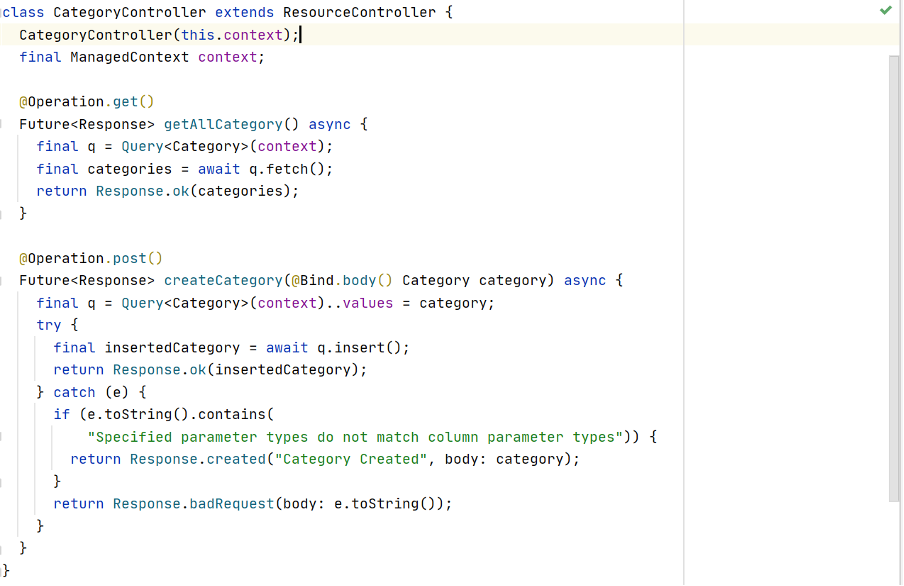Click the 'getAllCategory' method name
This screenshot has height=586, width=904.
pos(223,125)
